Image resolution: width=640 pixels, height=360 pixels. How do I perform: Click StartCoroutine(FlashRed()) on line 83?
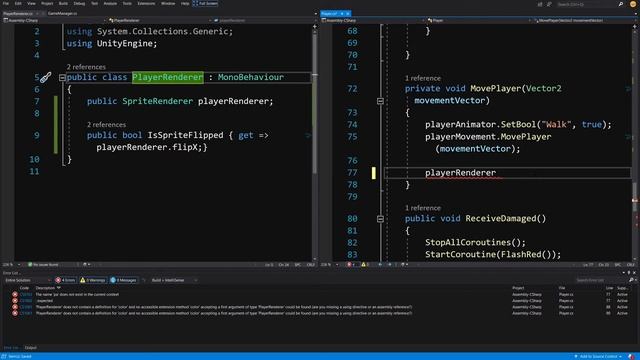(493, 255)
